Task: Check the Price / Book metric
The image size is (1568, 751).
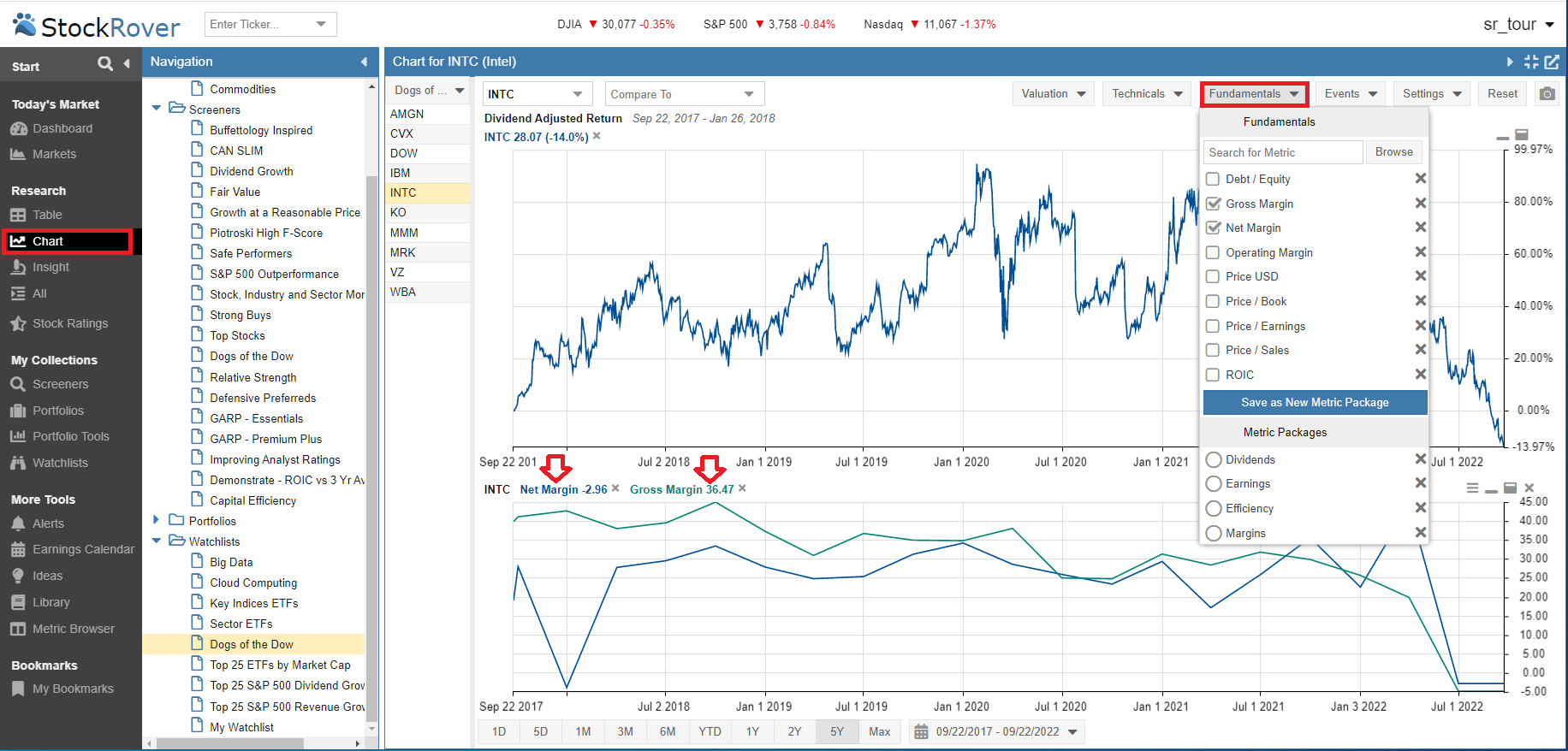Action: 1213,301
